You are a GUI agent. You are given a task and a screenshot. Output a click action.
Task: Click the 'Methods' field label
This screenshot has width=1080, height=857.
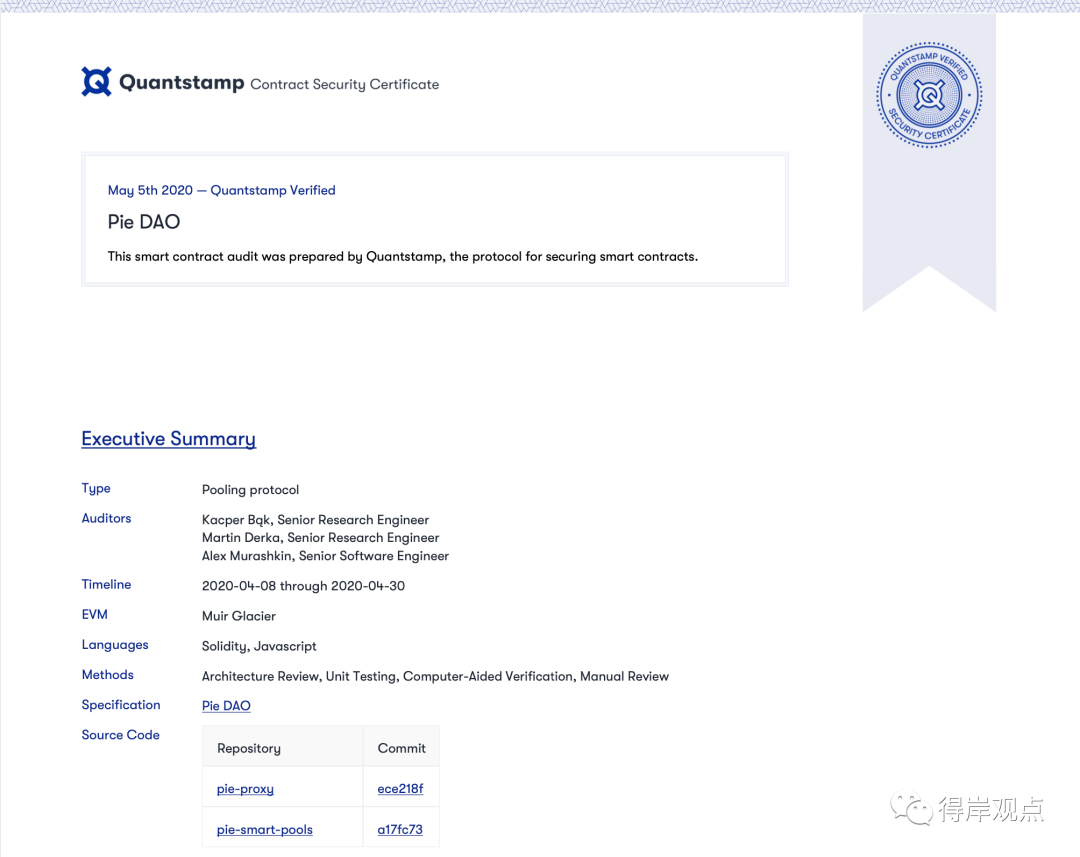(107, 674)
